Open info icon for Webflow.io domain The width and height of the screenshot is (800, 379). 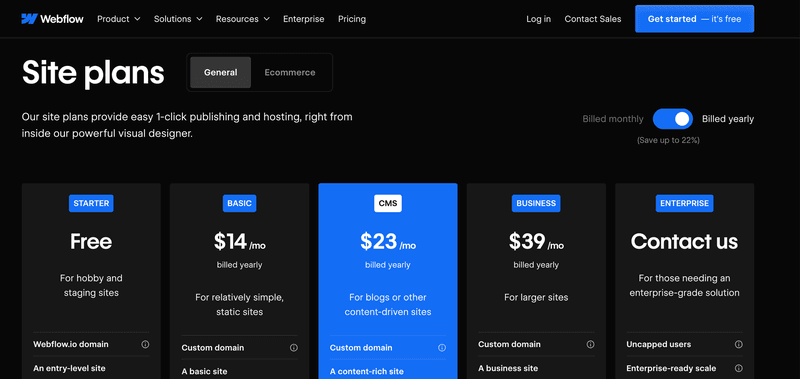145,344
